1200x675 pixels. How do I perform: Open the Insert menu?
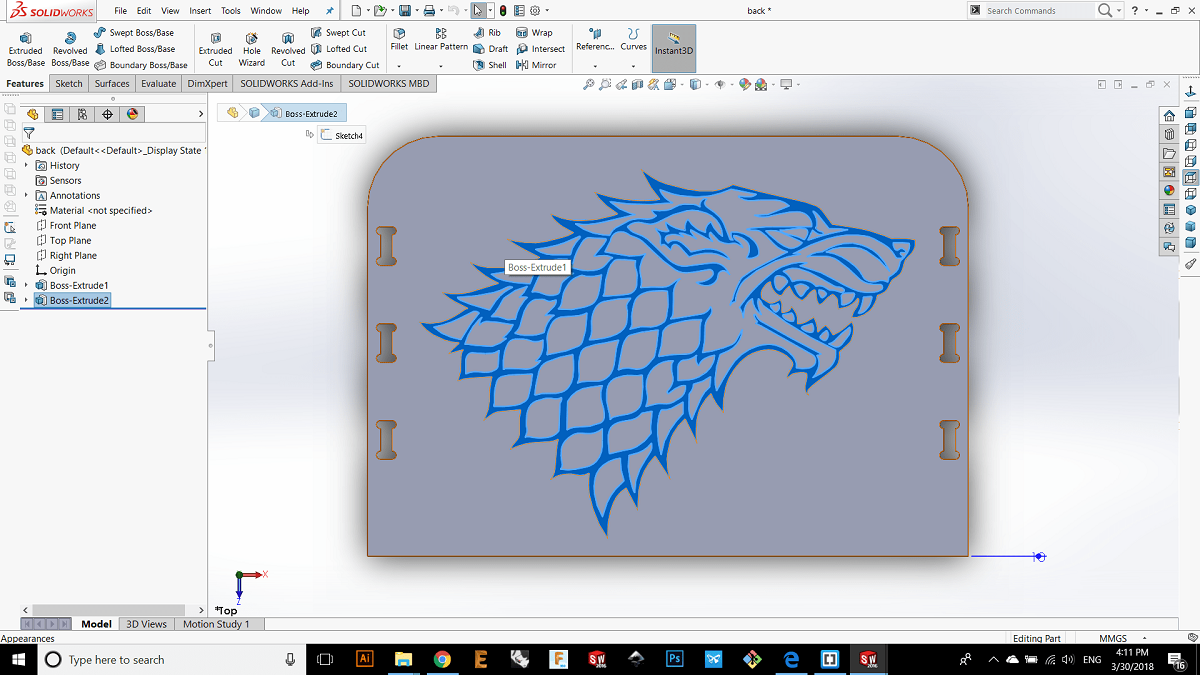pyautogui.click(x=200, y=11)
